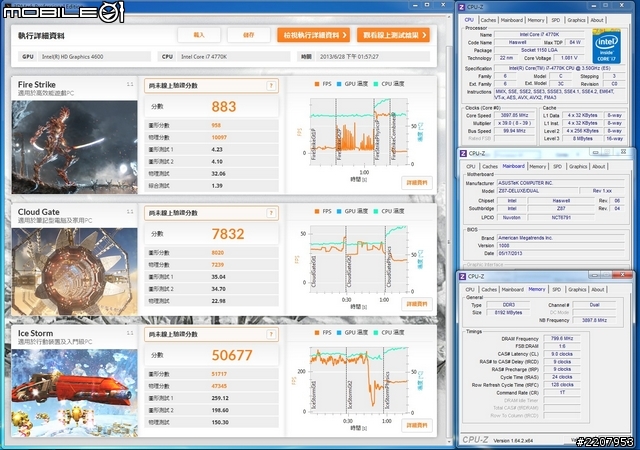This screenshot has width=640, height=450.
Task: Switch to Memory tab in top CPU-Z window
Action: (536, 20)
